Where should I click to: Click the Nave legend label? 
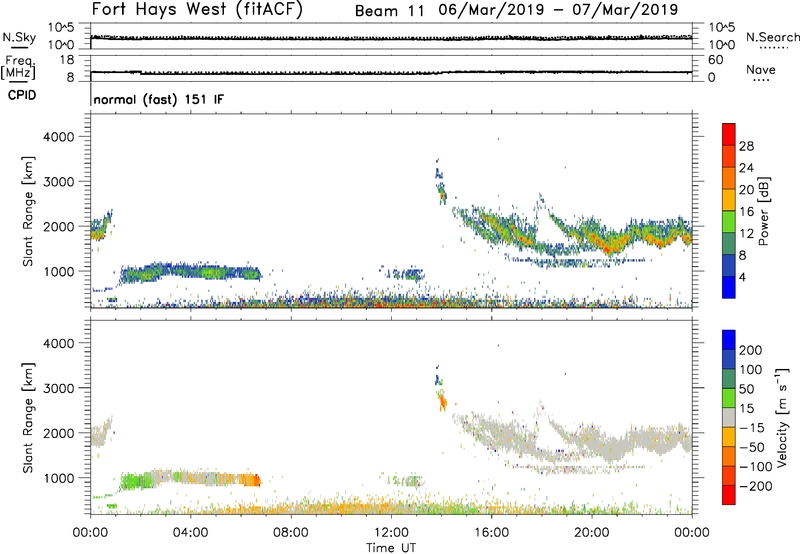761,70
